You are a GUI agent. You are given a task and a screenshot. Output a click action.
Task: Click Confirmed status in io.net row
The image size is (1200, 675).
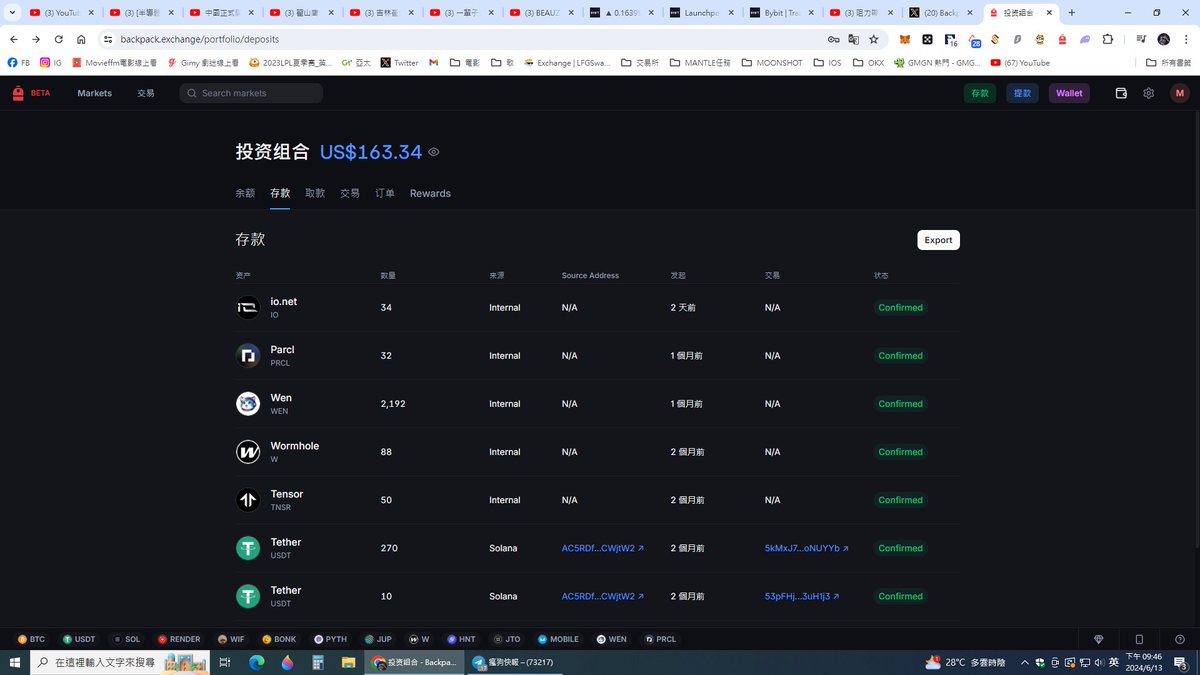click(x=900, y=308)
